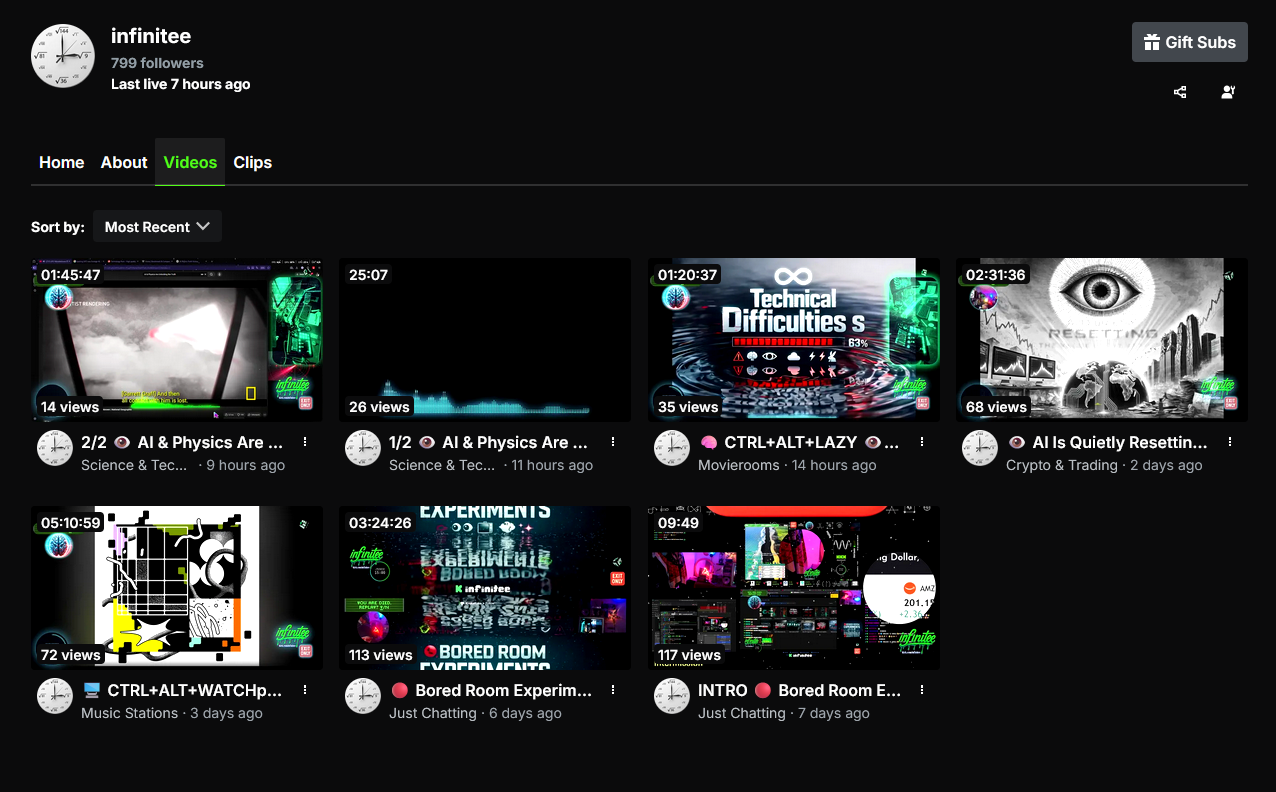
Task: Click Science & Tech category for 11 hours ago video
Action: pyautogui.click(x=442, y=465)
